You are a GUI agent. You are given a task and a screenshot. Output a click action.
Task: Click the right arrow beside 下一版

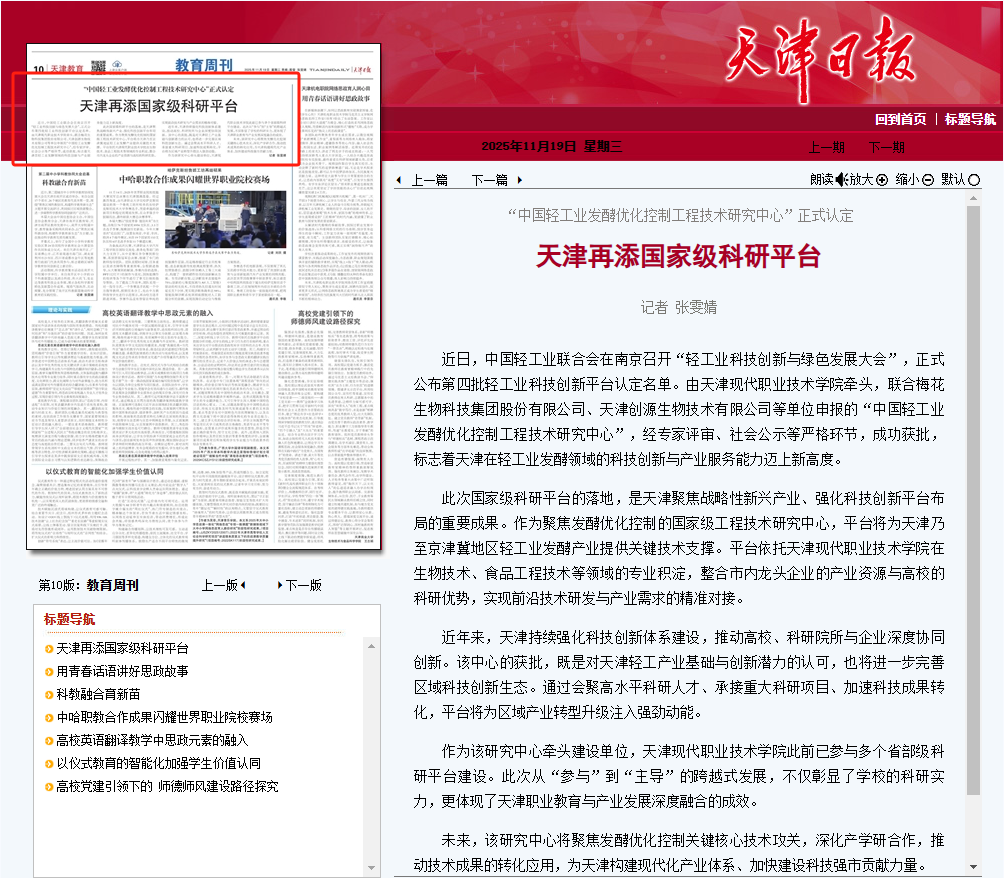coord(280,585)
